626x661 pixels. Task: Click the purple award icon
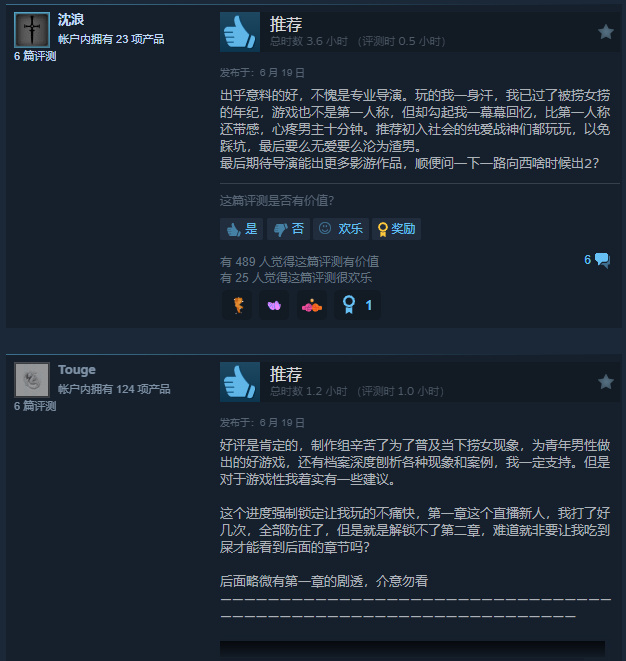(x=274, y=305)
